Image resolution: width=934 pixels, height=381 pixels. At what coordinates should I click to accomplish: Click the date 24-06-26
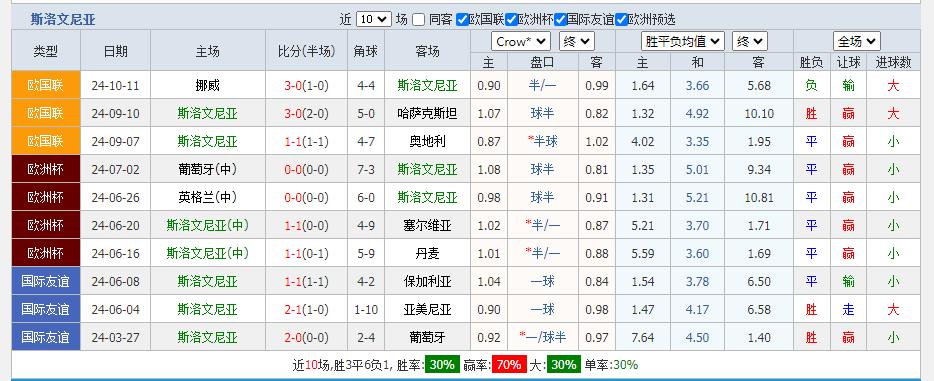click(x=115, y=197)
